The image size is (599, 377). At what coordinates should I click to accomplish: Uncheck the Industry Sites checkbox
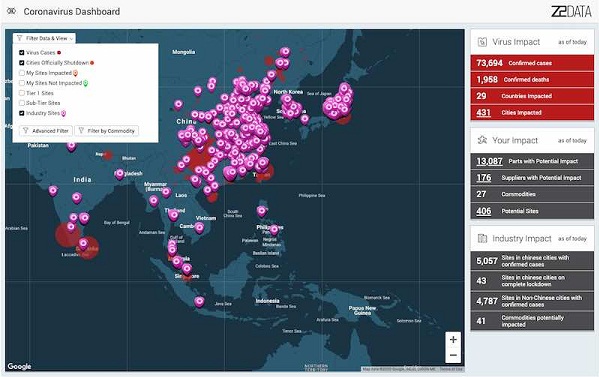coord(22,113)
